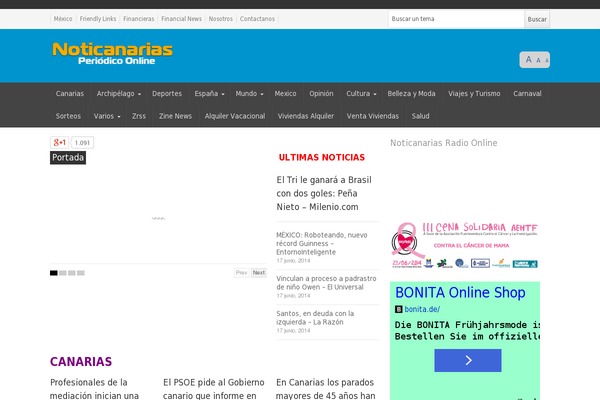600x400 pixels.
Task: Go to first slider page indicator
Action: [54, 273]
